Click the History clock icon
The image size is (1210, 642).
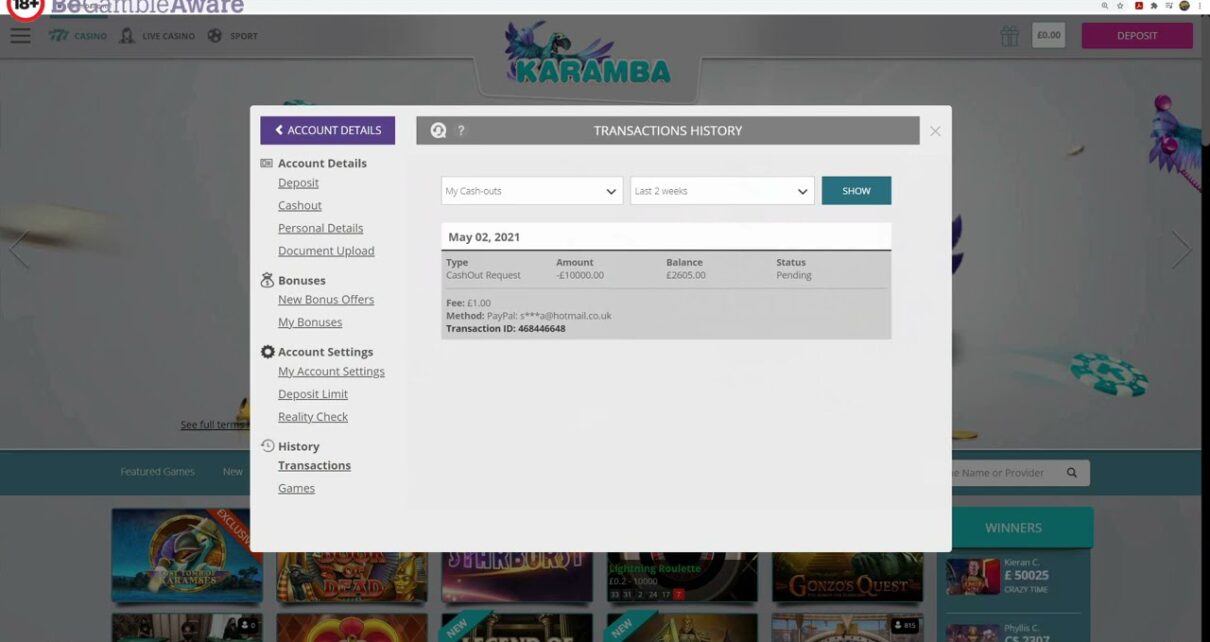pyautogui.click(x=267, y=446)
